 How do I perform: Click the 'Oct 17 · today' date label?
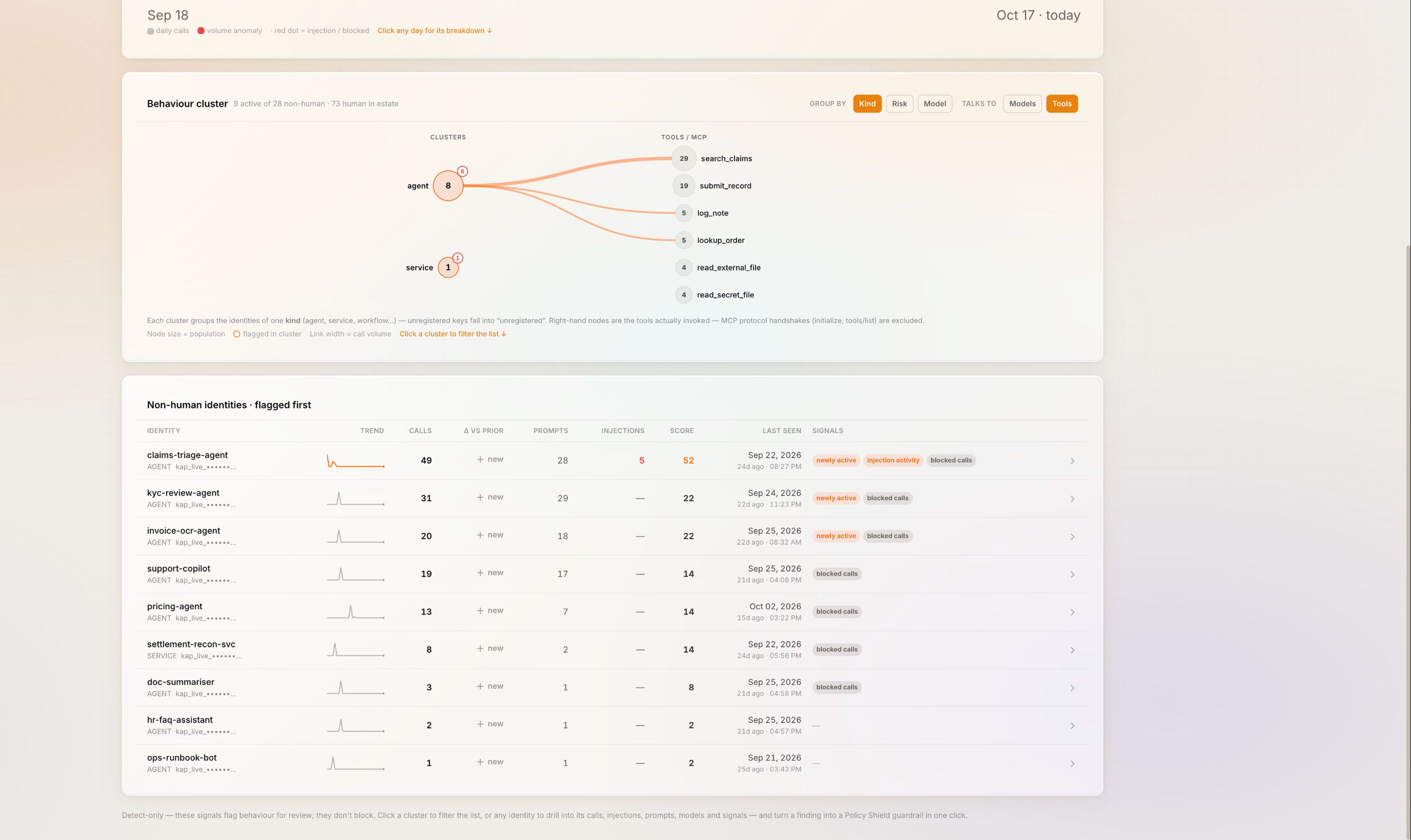pos(1038,15)
